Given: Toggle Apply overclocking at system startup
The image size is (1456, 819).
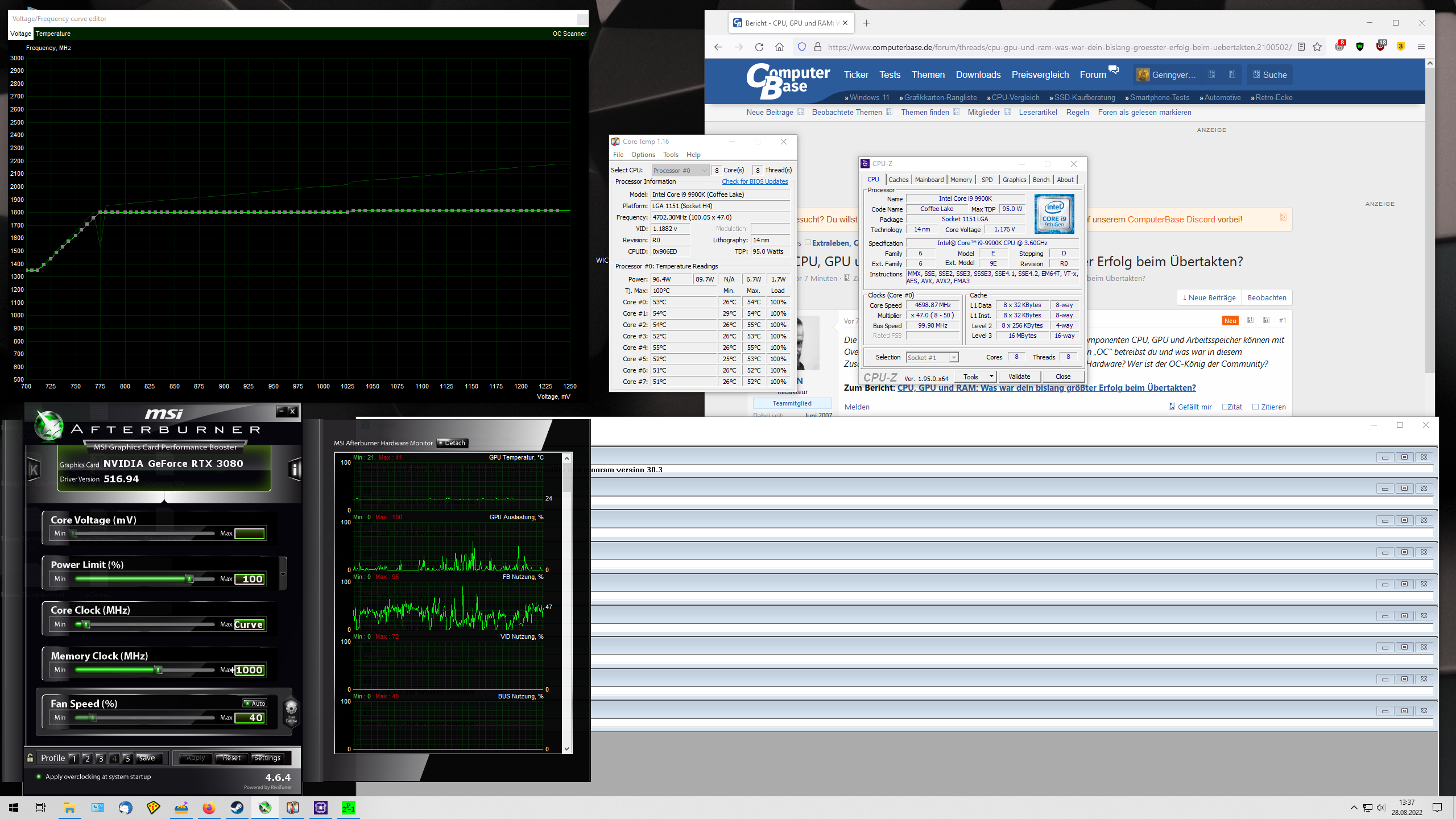Looking at the screenshot, I should point(39,777).
